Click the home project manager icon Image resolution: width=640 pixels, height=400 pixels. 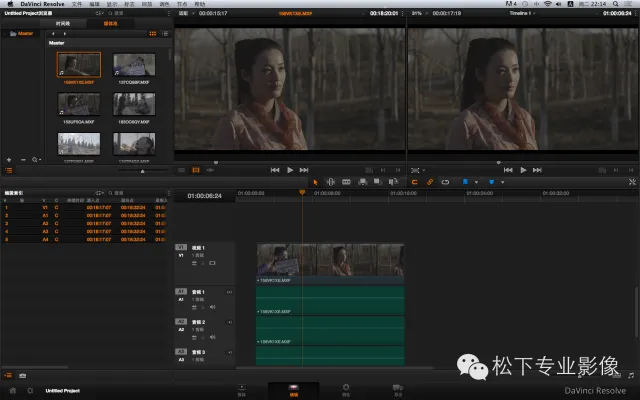13,391
